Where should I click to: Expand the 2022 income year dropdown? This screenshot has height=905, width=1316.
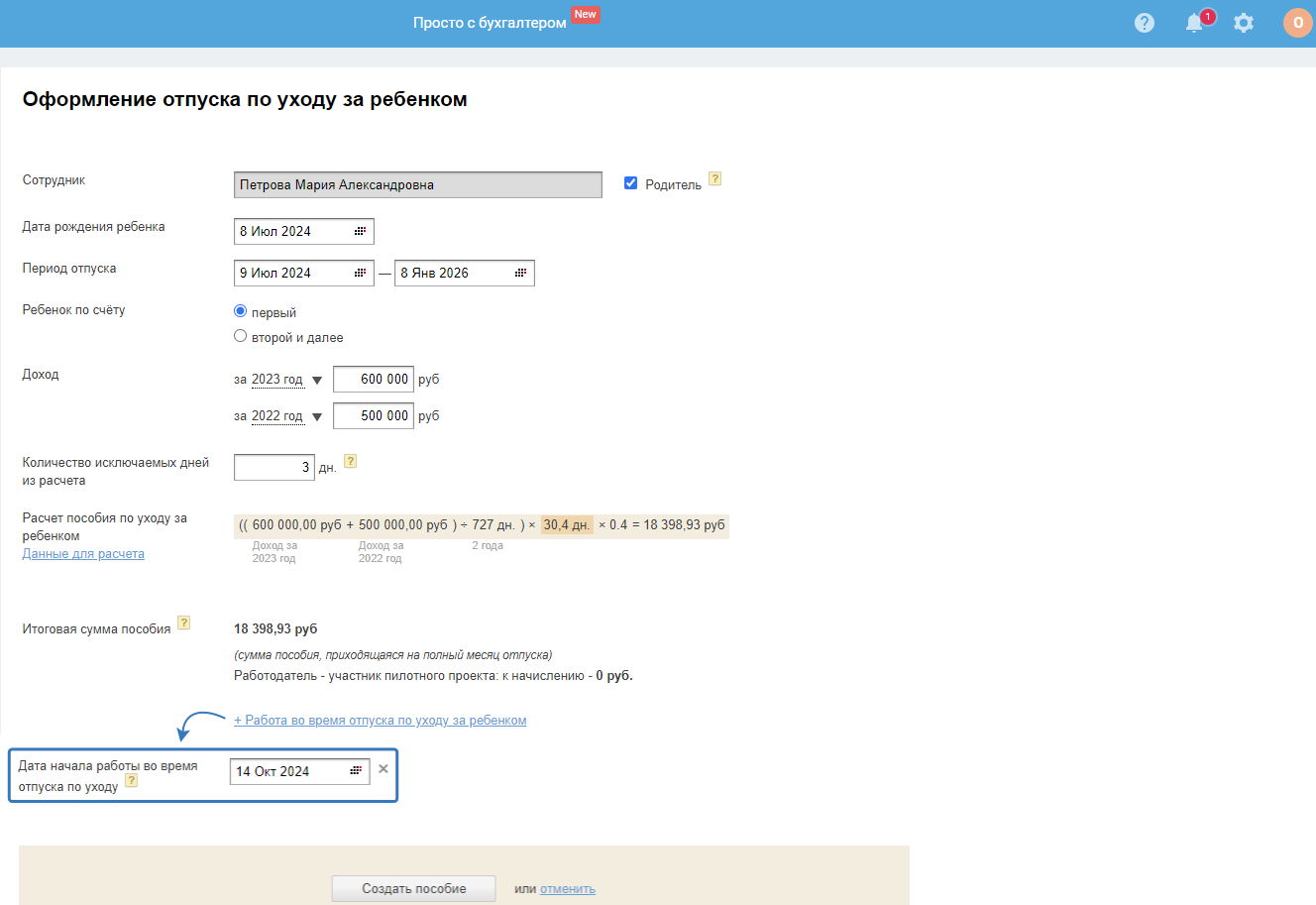pyautogui.click(x=317, y=416)
